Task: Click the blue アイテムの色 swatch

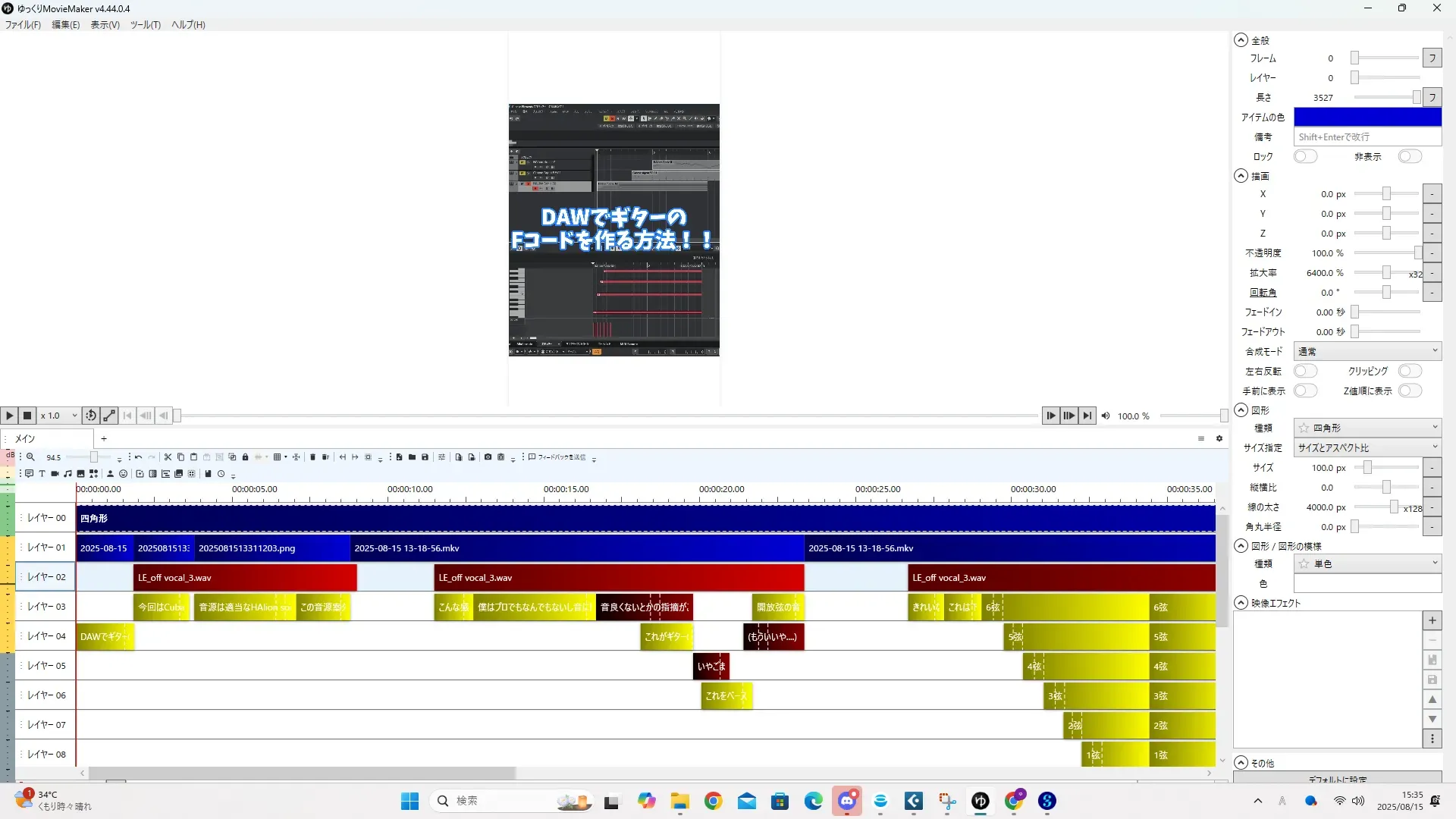Action: (x=1367, y=117)
